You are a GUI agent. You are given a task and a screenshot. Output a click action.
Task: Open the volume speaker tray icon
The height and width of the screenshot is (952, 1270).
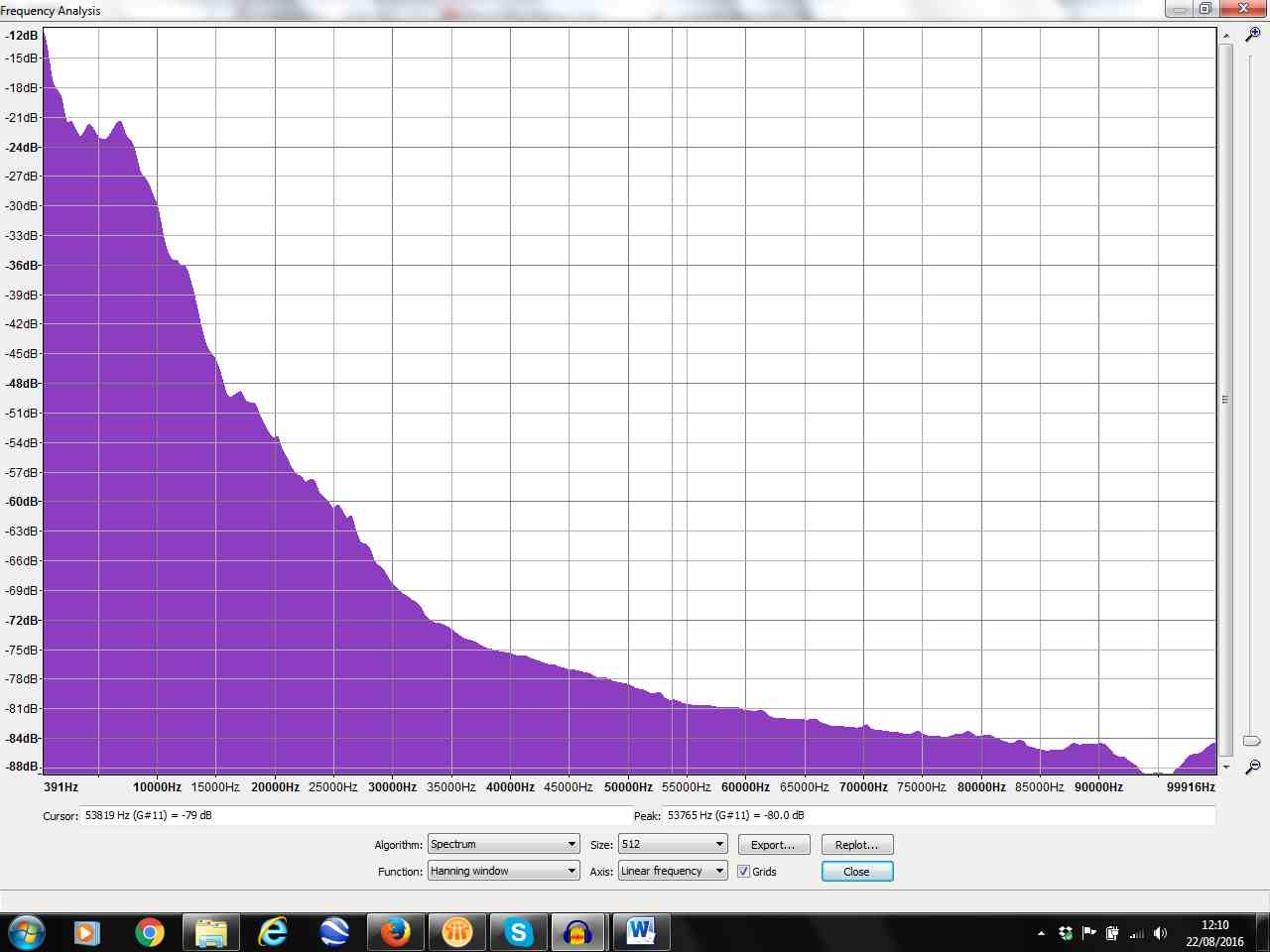click(x=1161, y=933)
